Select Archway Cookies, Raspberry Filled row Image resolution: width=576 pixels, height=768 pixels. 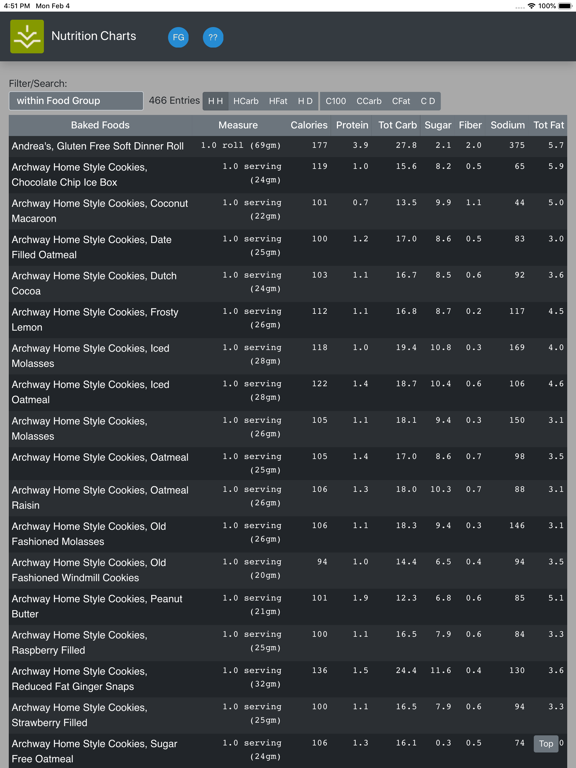tap(288, 643)
